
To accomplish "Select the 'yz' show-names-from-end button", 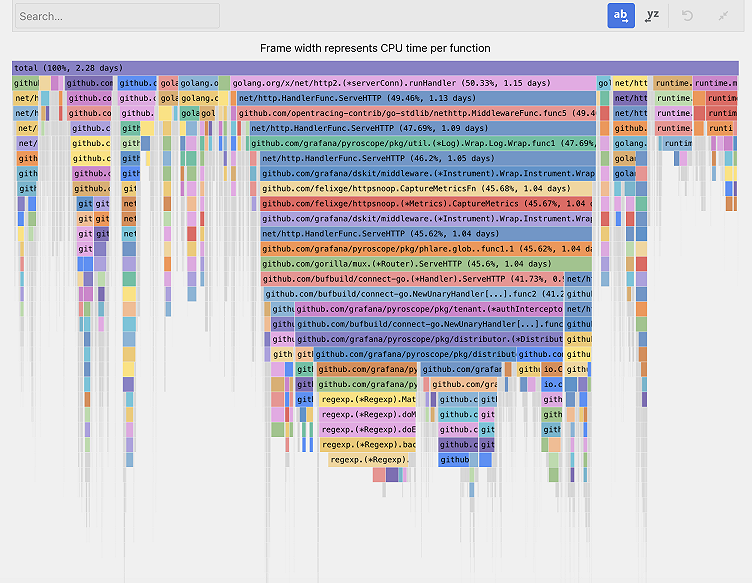I will pyautogui.click(x=652, y=15).
